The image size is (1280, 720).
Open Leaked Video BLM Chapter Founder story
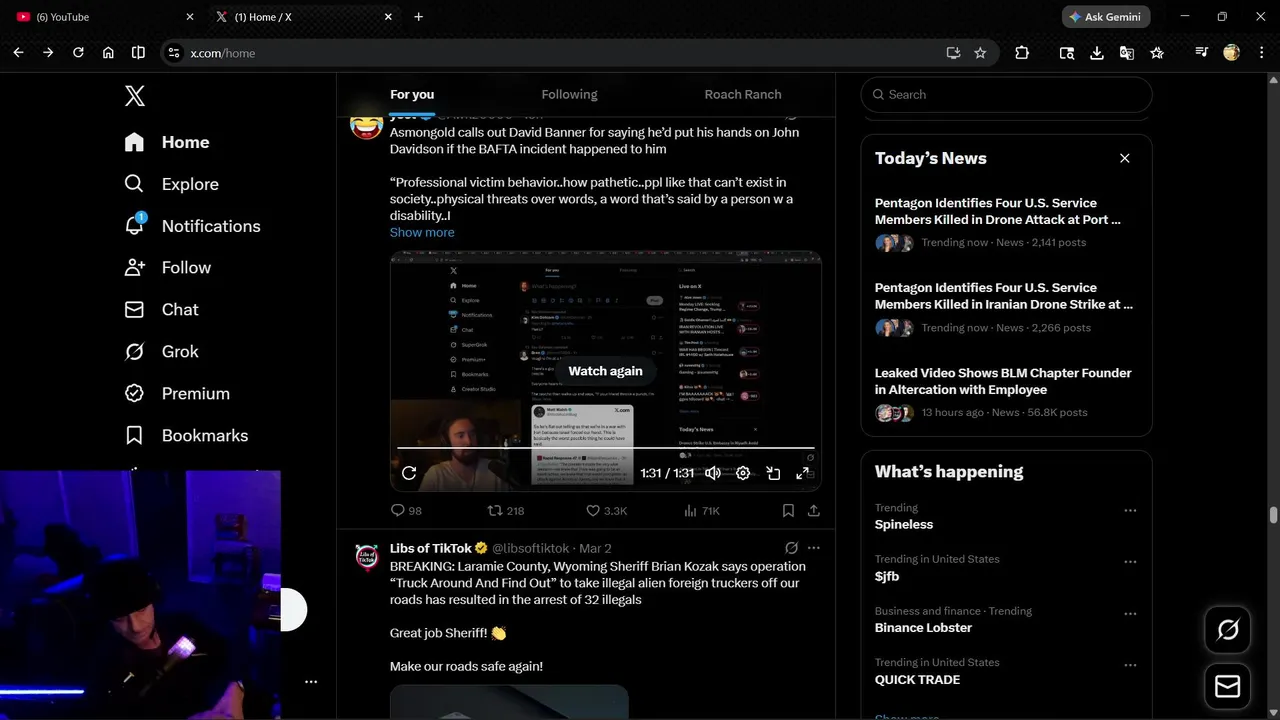pos(1003,381)
